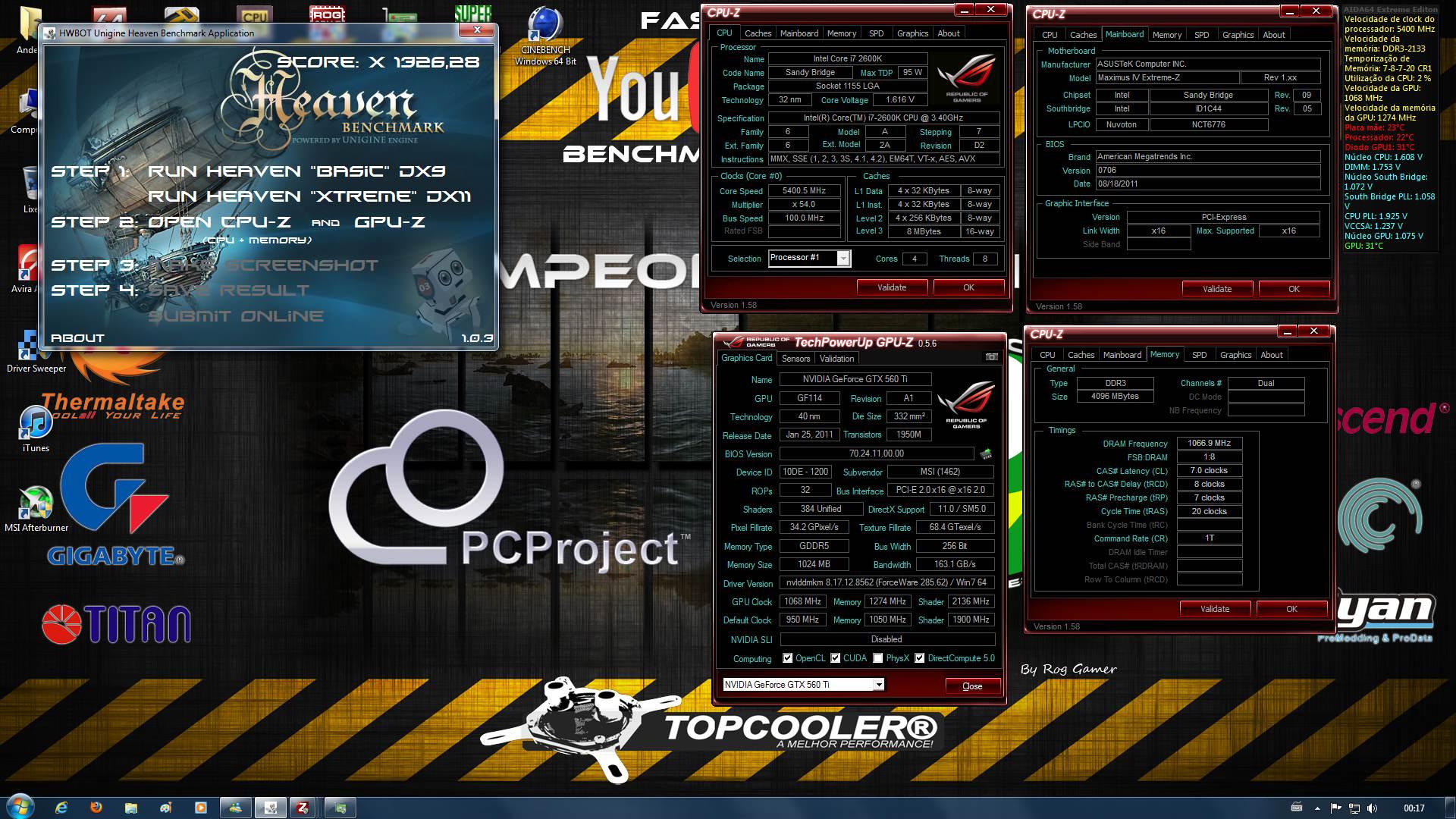Open the Windows Start menu orb

20,806
